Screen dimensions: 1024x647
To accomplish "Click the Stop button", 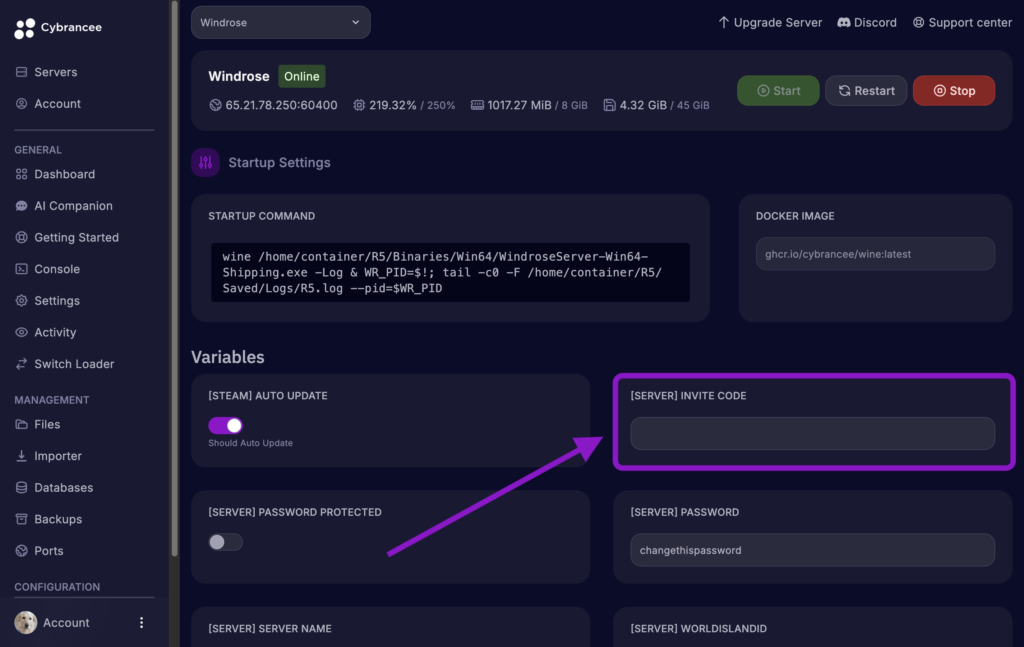I will coord(953,90).
